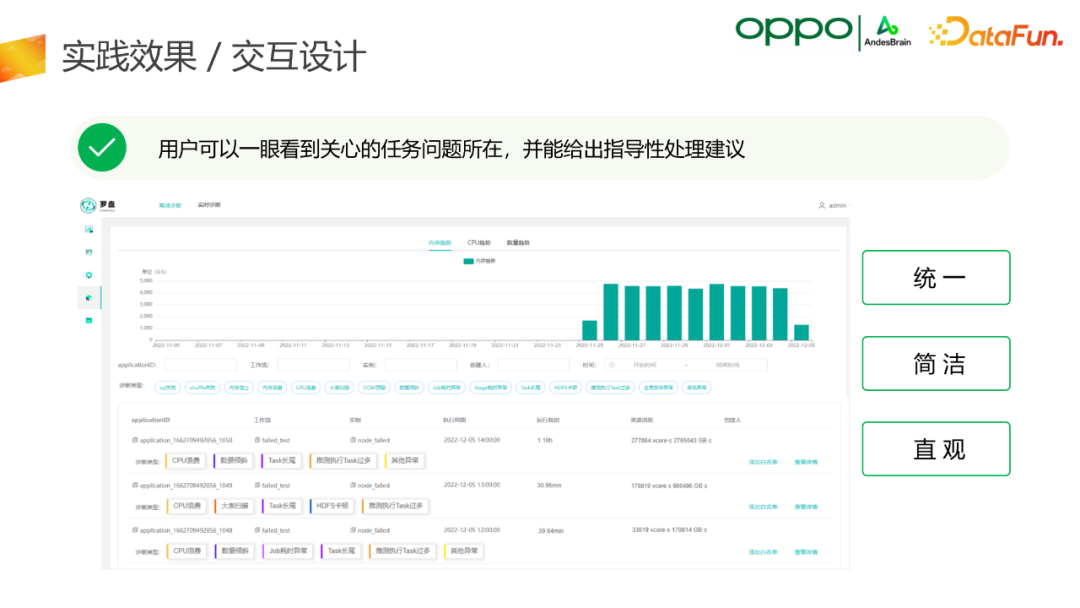Open the 结束时间 date picker
1080x608 pixels.
point(727,365)
